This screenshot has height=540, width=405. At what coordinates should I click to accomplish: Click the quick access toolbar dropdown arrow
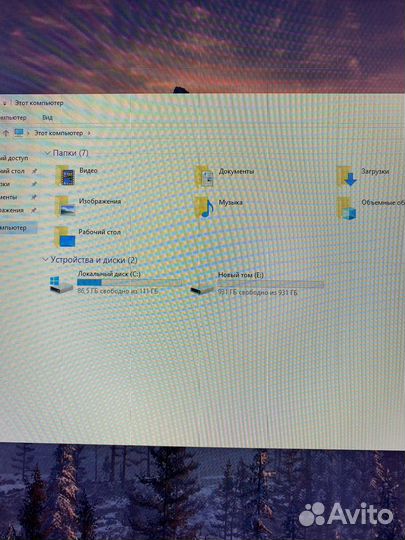point(4,103)
